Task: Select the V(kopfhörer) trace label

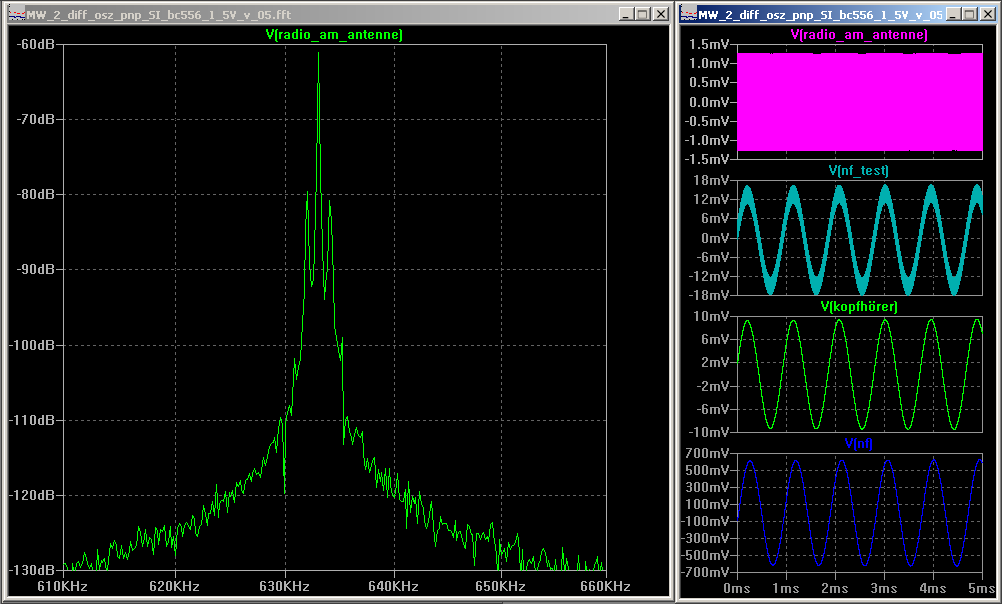Action: point(859,307)
